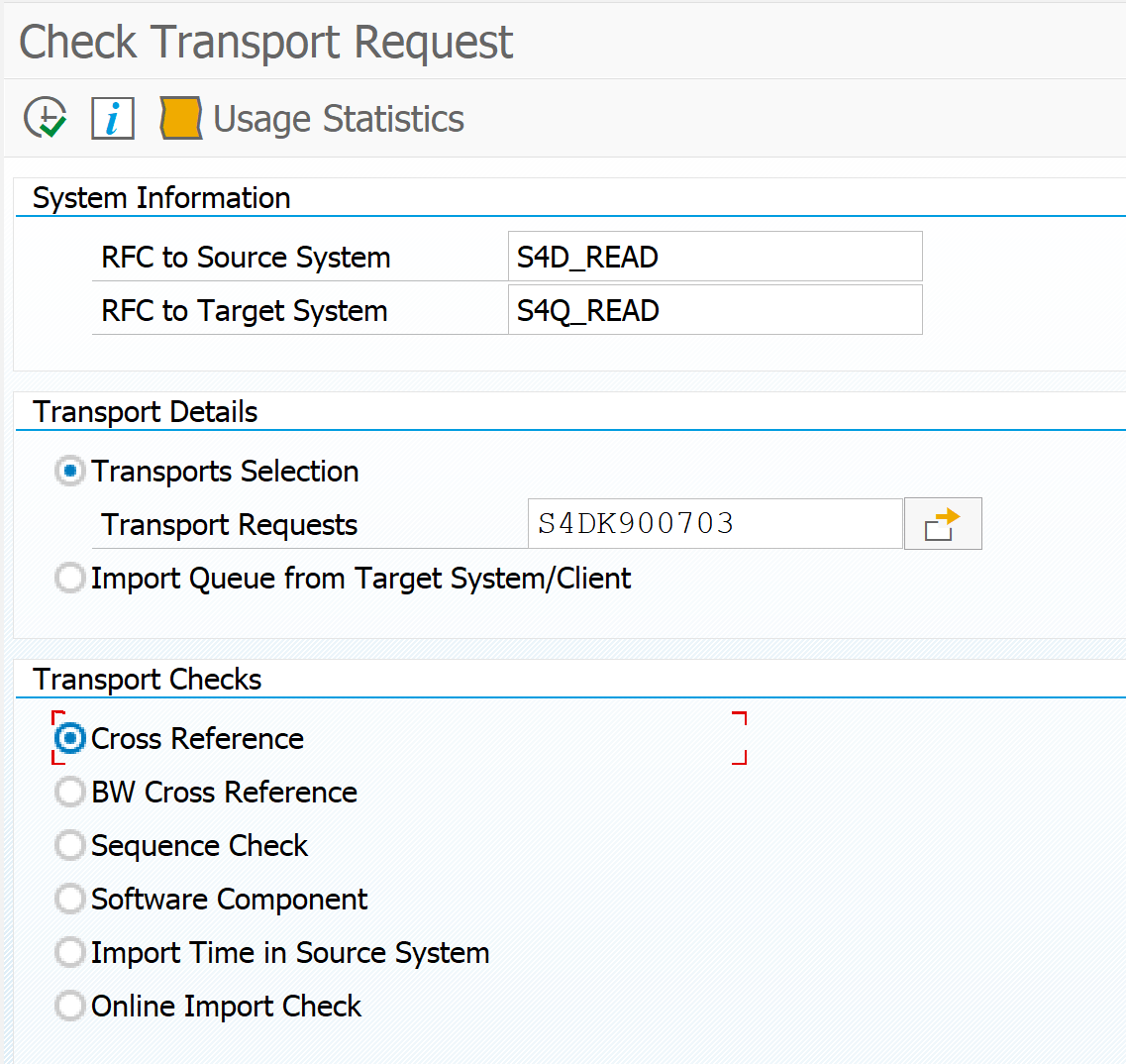Enable the BW Cross Reference check

tap(69, 792)
